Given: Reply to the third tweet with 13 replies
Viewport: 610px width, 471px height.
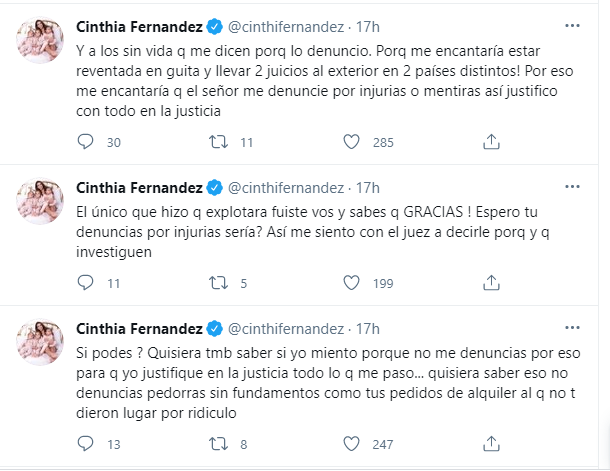Looking at the screenshot, I should click(84, 445).
